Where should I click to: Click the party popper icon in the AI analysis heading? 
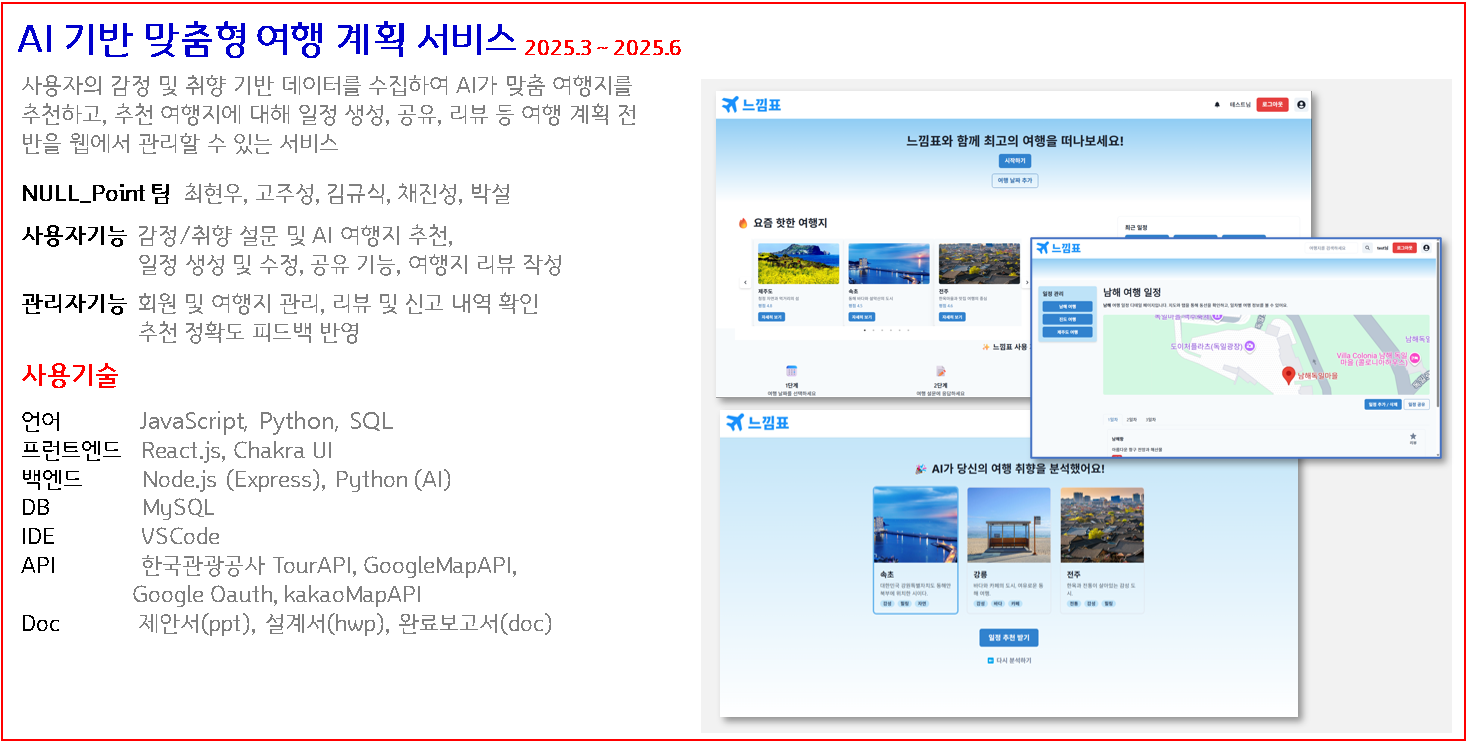point(921,468)
